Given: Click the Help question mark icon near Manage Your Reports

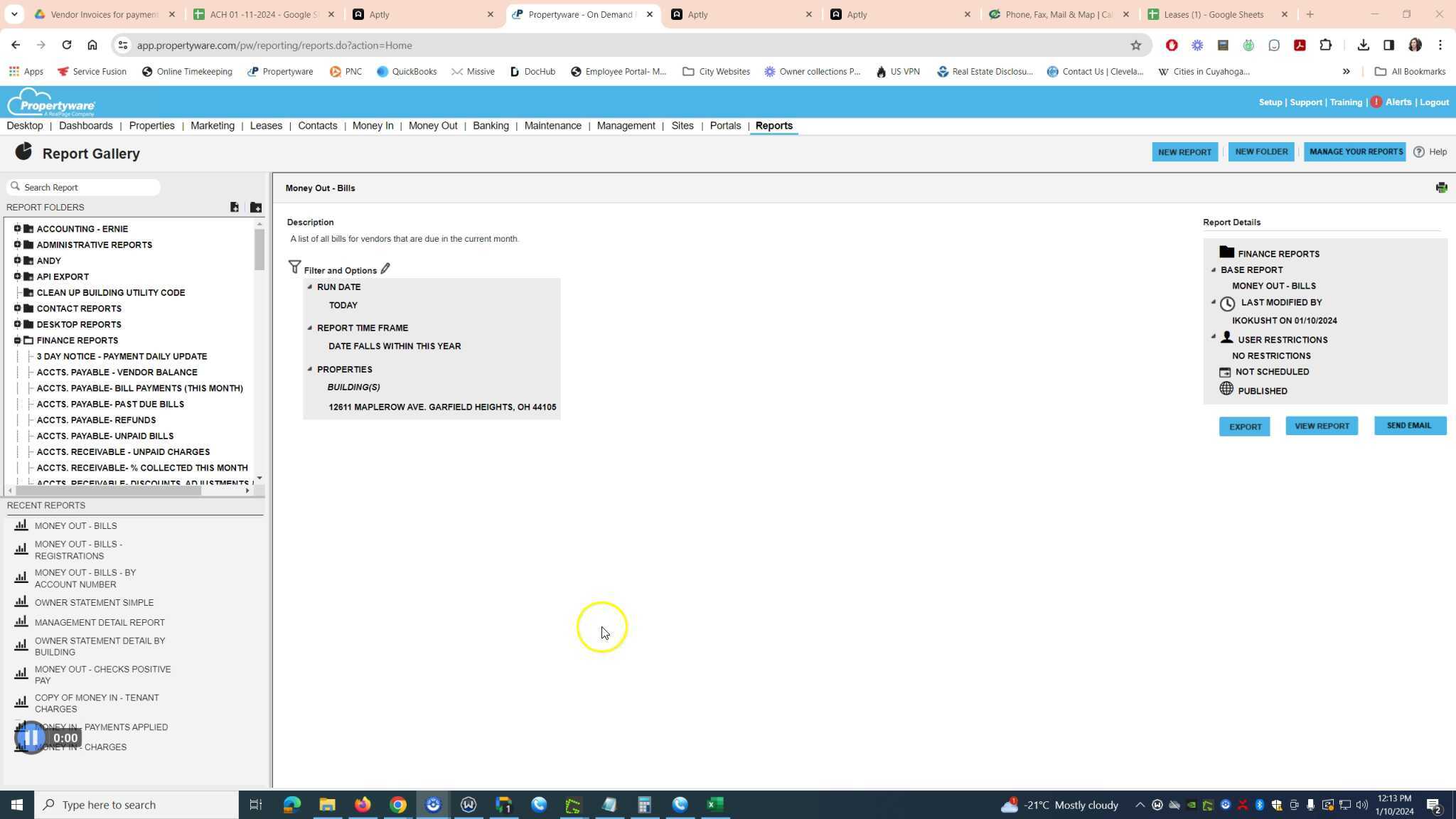Looking at the screenshot, I should tap(1419, 151).
